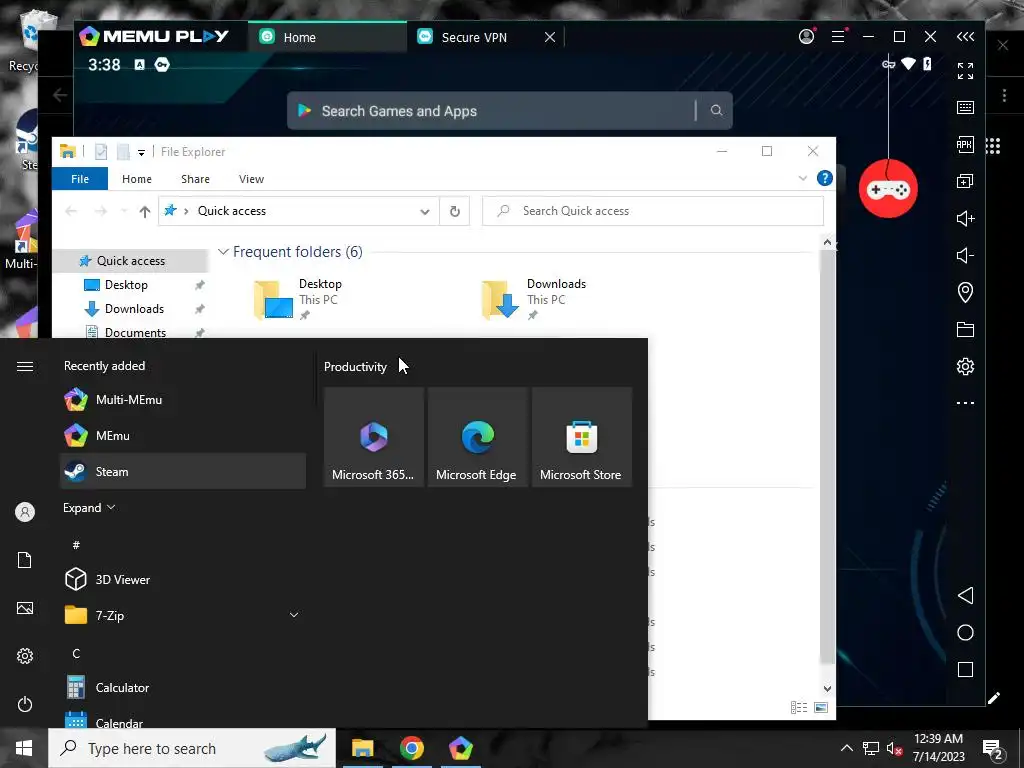Image resolution: width=1024 pixels, height=768 pixels.
Task: Tap the Android home circle button
Action: tap(965, 633)
